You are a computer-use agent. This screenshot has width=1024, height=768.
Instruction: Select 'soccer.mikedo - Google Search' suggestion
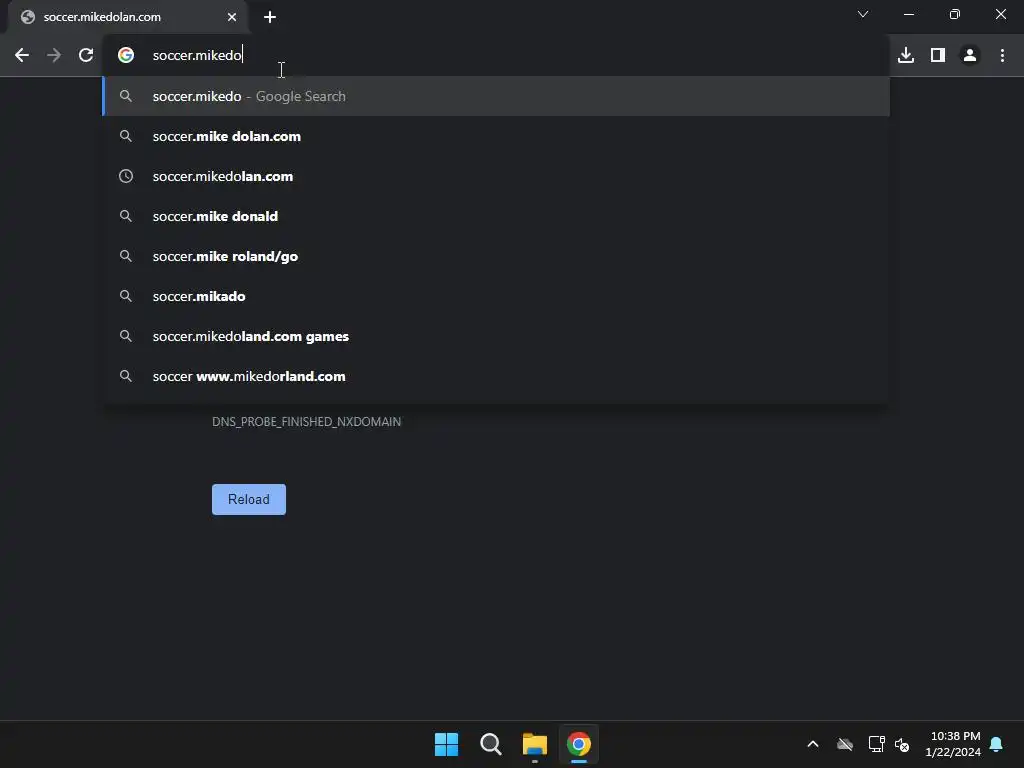pyautogui.click(x=496, y=96)
